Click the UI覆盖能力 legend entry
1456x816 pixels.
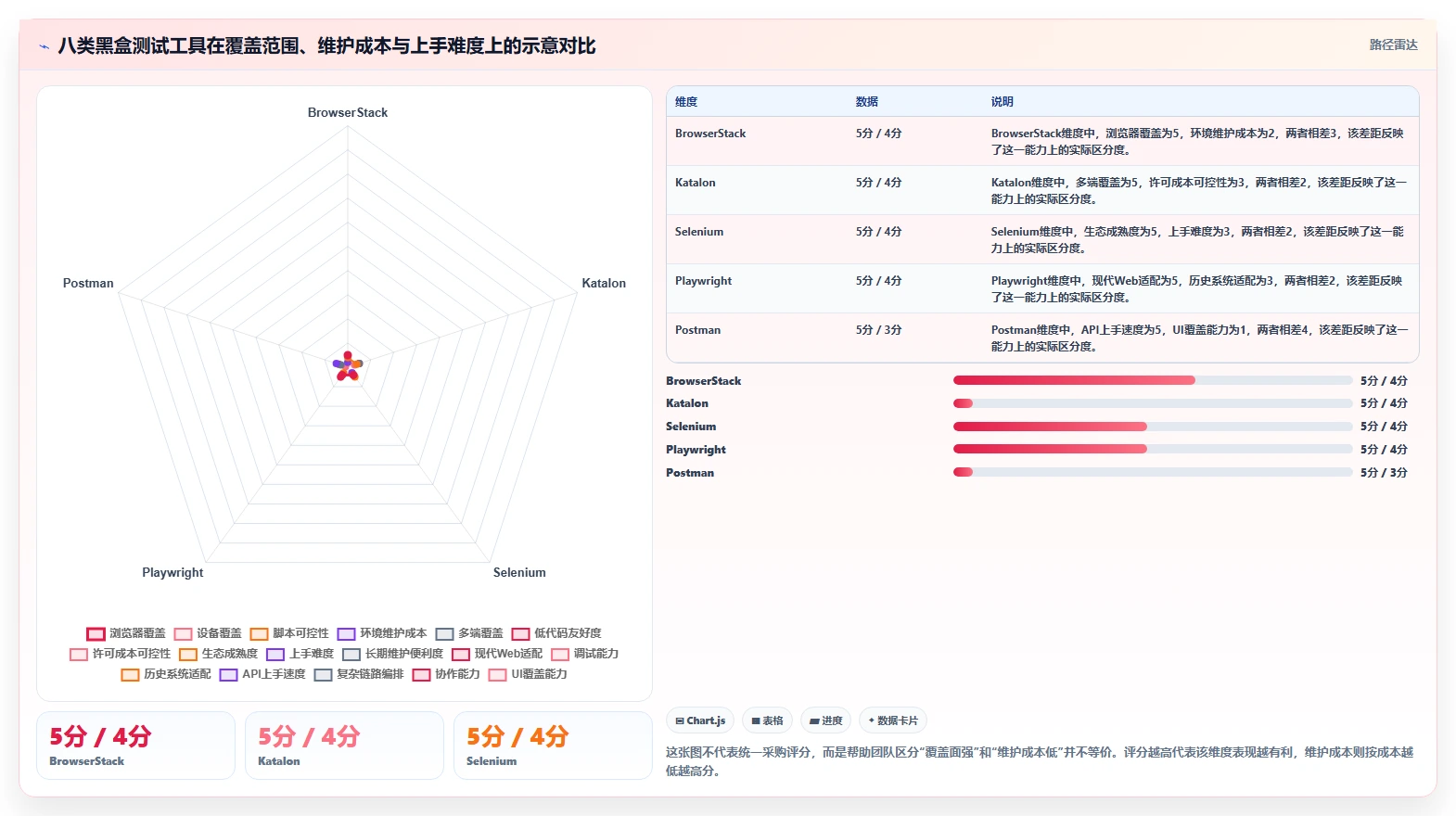tap(528, 674)
